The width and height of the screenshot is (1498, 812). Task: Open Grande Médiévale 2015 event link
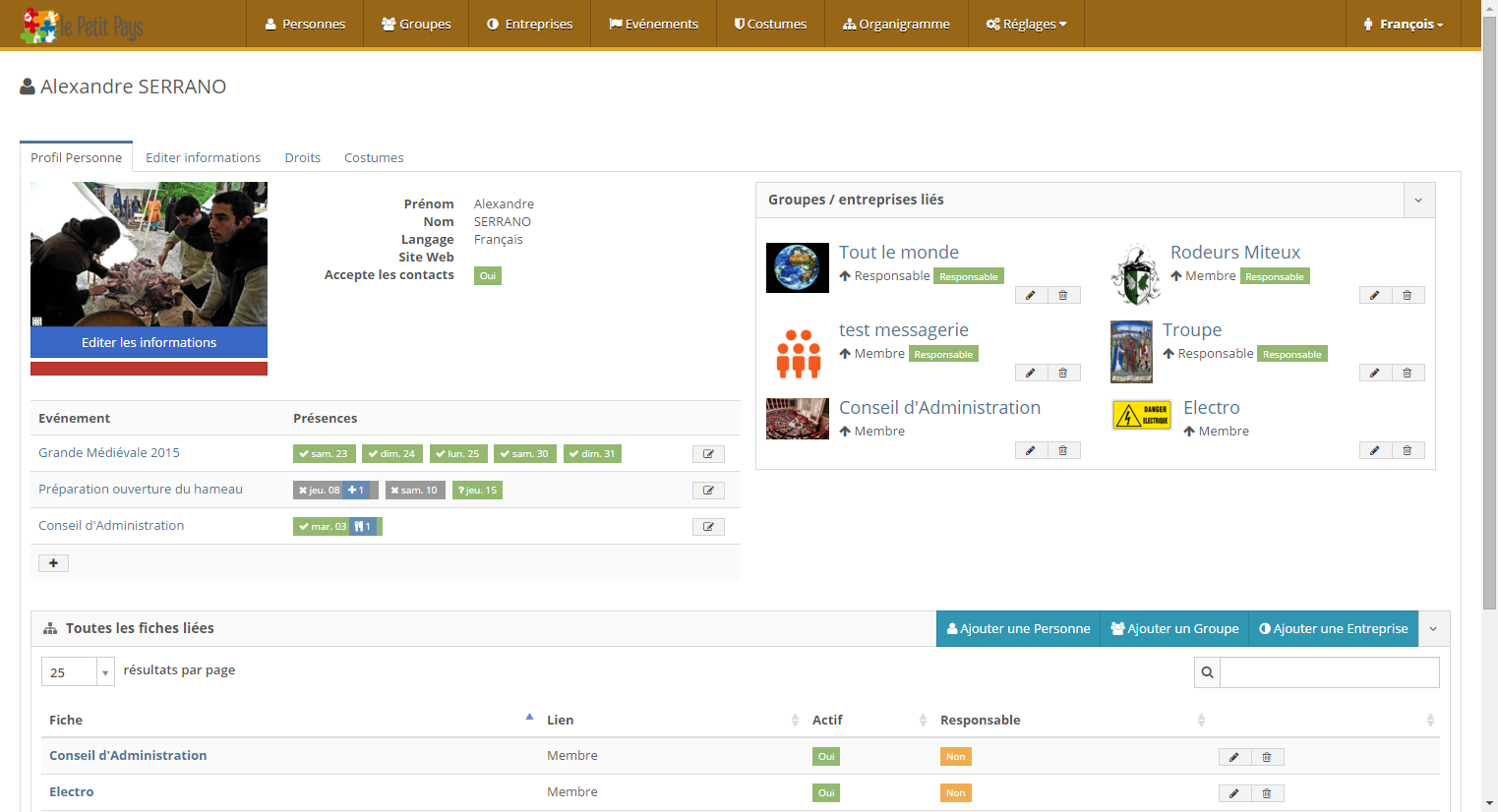point(109,453)
